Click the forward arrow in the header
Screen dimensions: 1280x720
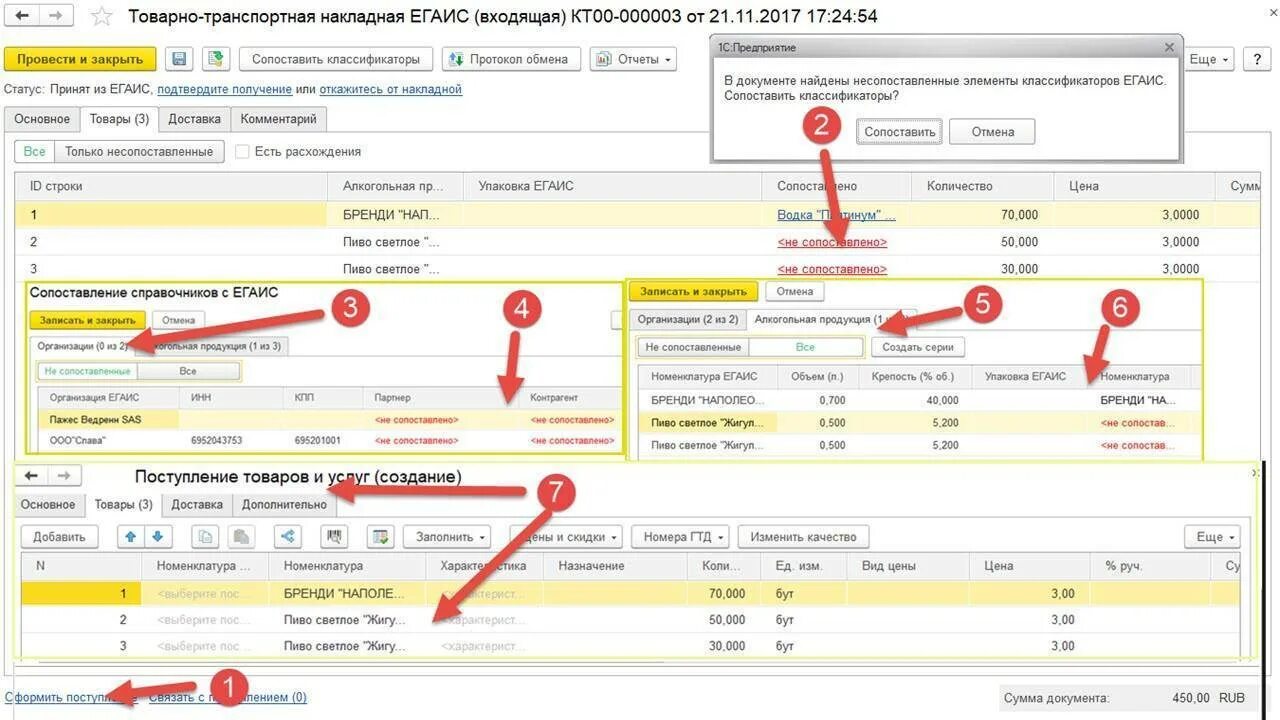[56, 16]
